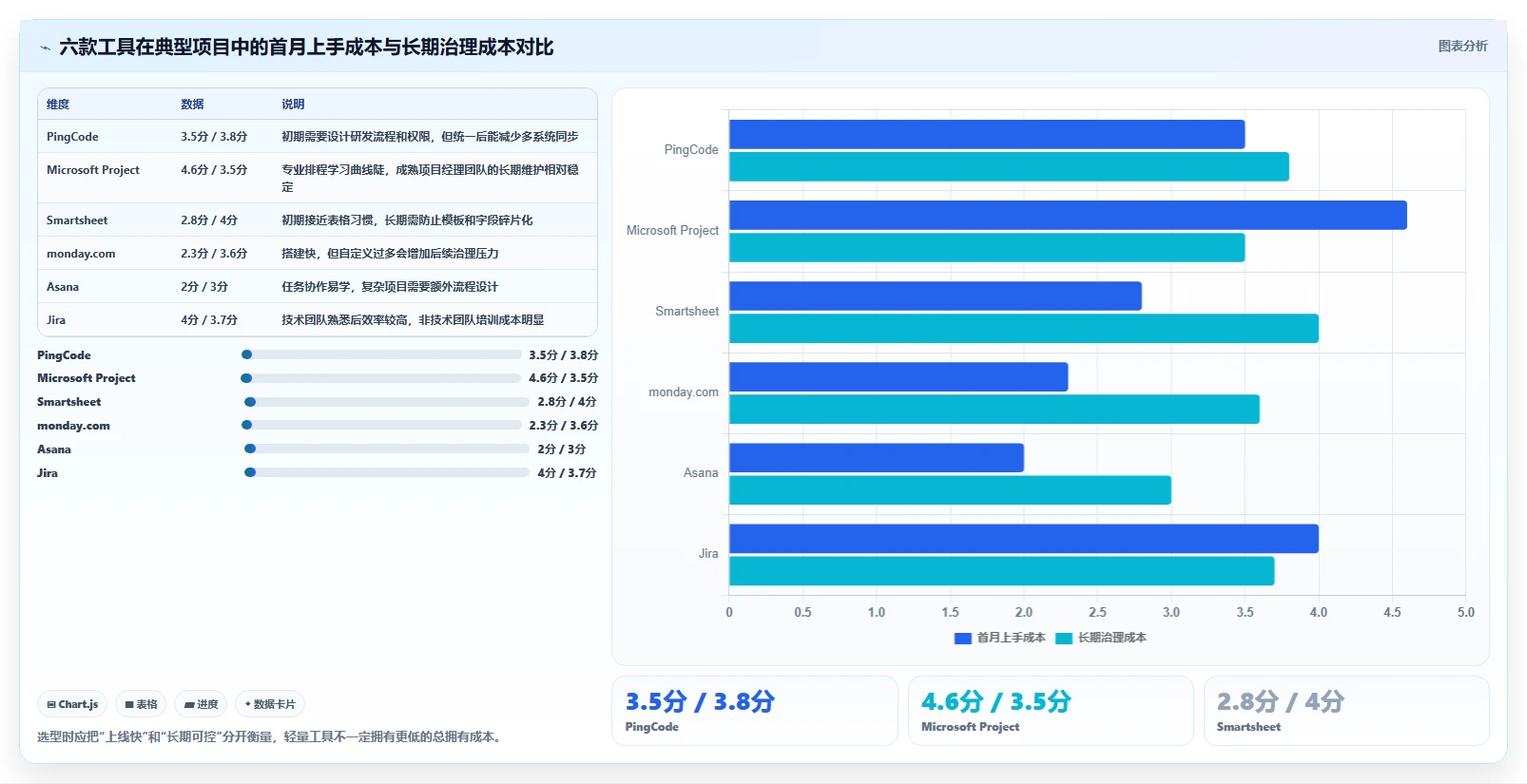The image size is (1527, 784).
Task: Click the Microsoft Project label on the chart axis
Action: [672, 230]
